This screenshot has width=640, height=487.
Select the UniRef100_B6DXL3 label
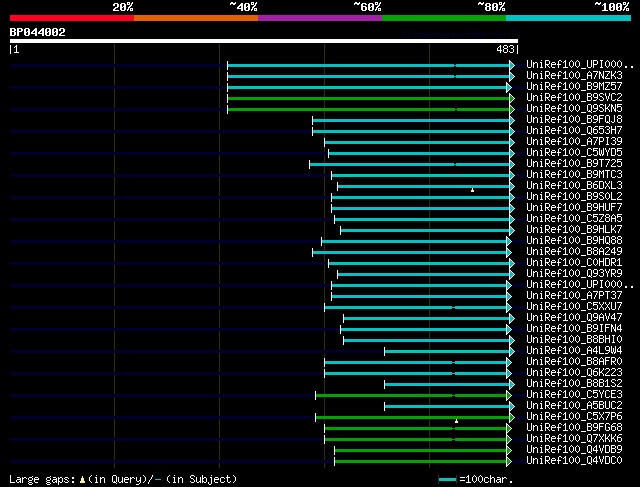pos(574,186)
